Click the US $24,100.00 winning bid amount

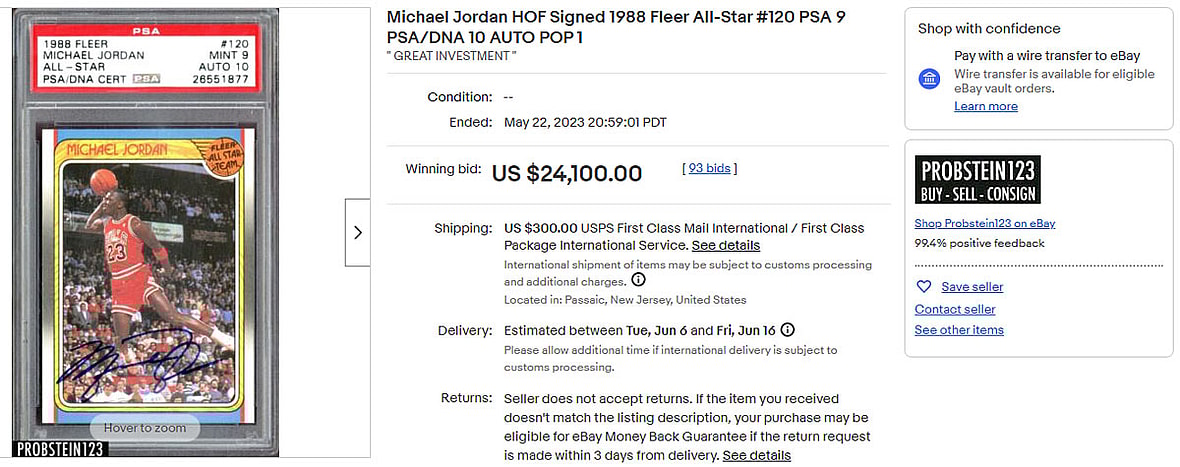(x=566, y=173)
